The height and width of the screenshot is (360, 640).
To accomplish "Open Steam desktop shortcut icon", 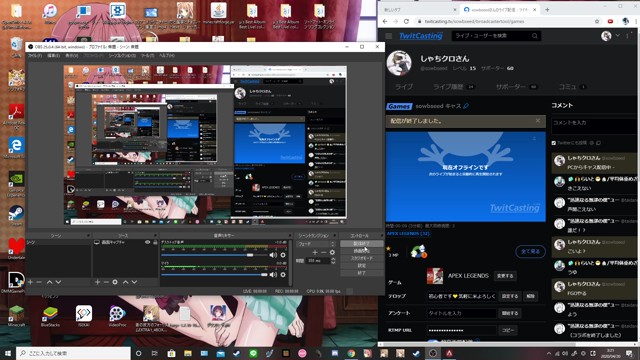I will point(16,216).
